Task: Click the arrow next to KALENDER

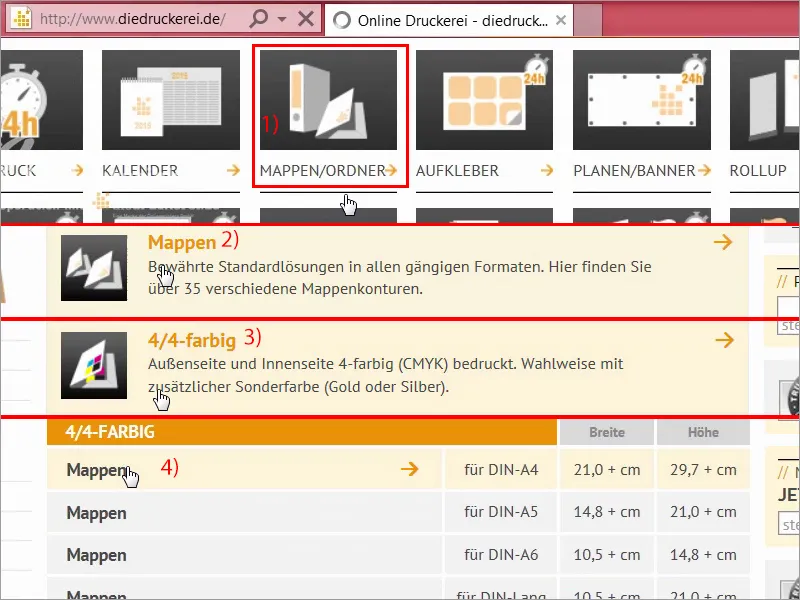Action: coord(233,170)
